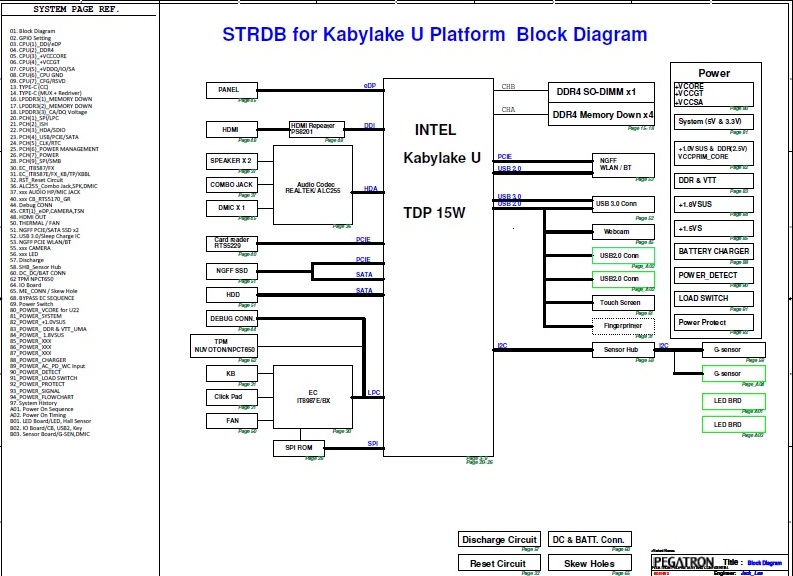Image resolution: width=793 pixels, height=576 pixels.
Task: Click the PANEL block
Action: (x=232, y=90)
